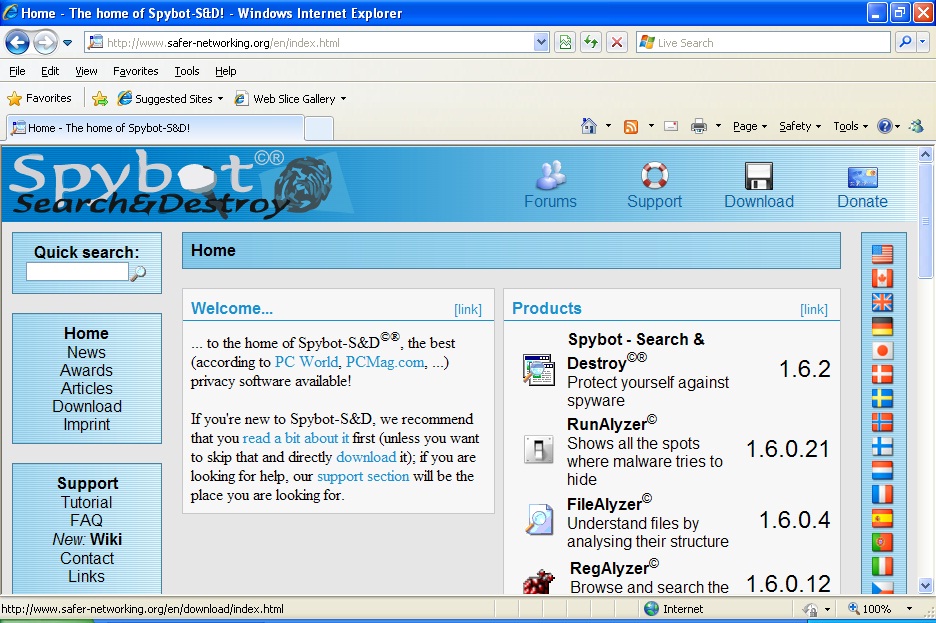The image size is (936, 623).
Task: Open Imprint in the sidebar
Action: pyautogui.click(x=87, y=424)
